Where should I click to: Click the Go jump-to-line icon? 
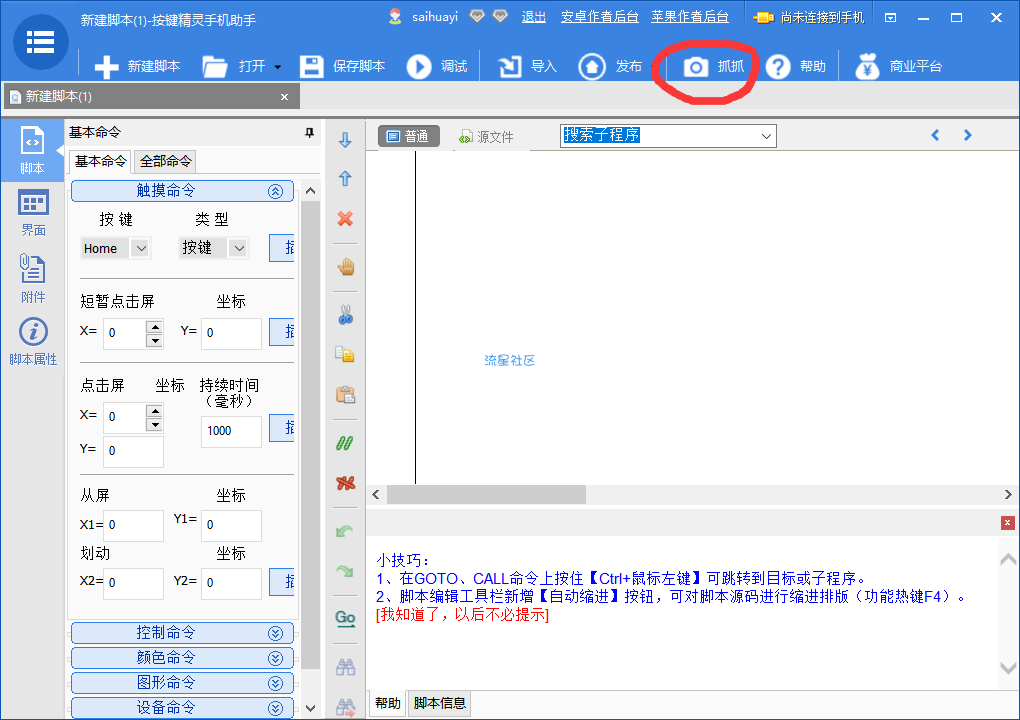pyautogui.click(x=345, y=618)
